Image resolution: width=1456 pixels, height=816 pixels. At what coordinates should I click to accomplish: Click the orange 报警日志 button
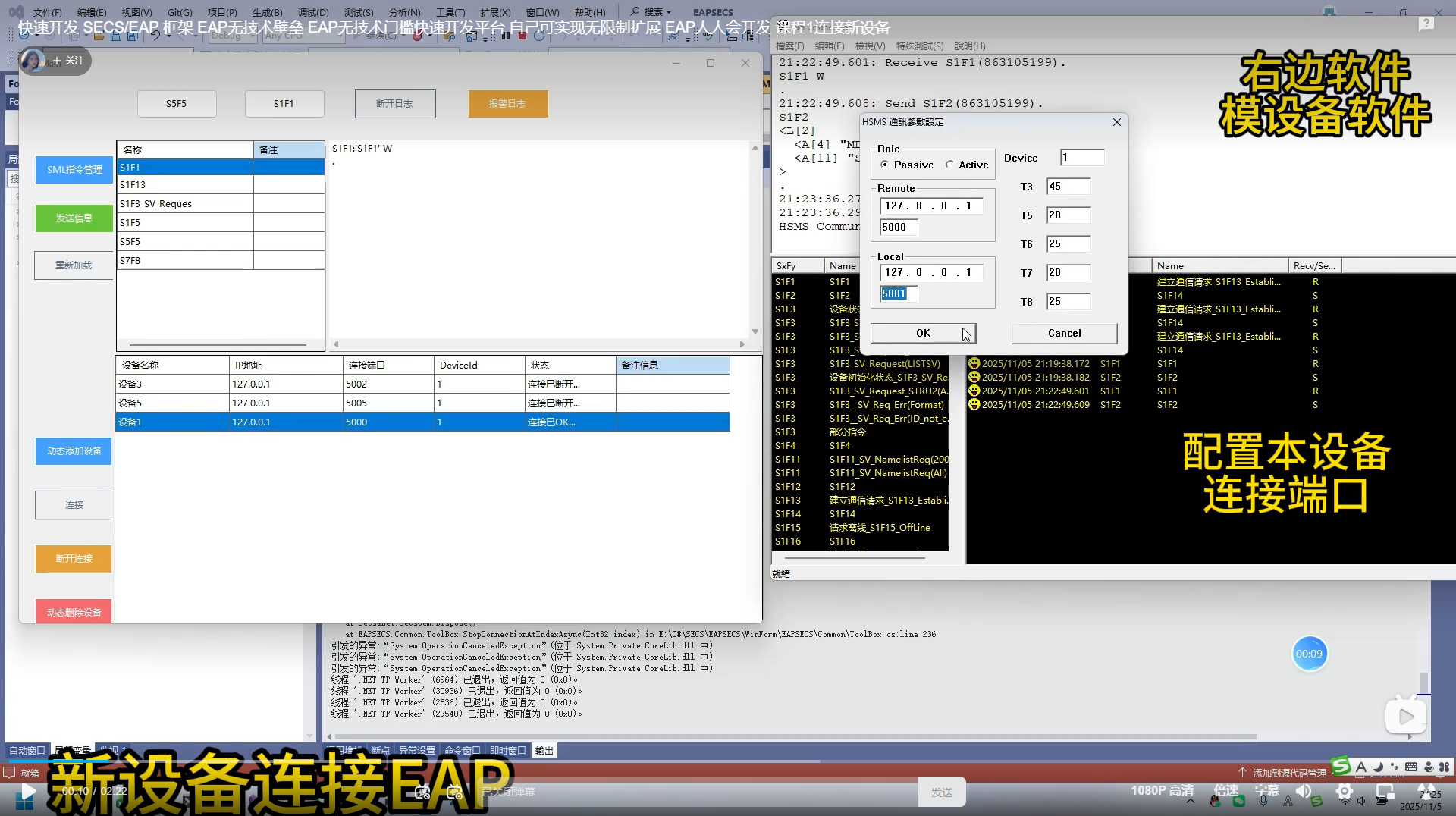507,104
